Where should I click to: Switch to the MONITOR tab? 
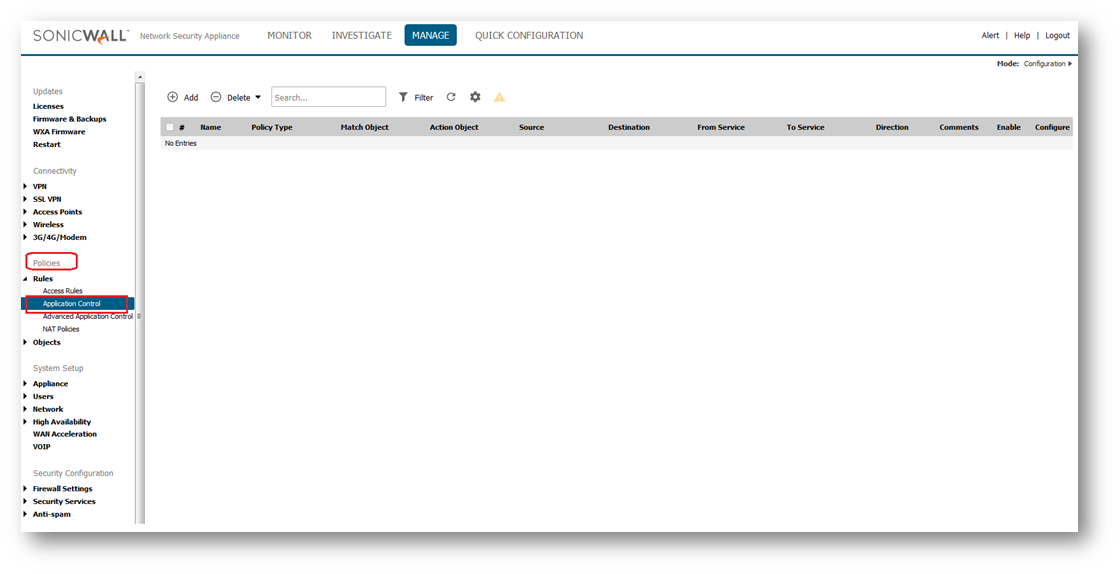pyautogui.click(x=289, y=35)
